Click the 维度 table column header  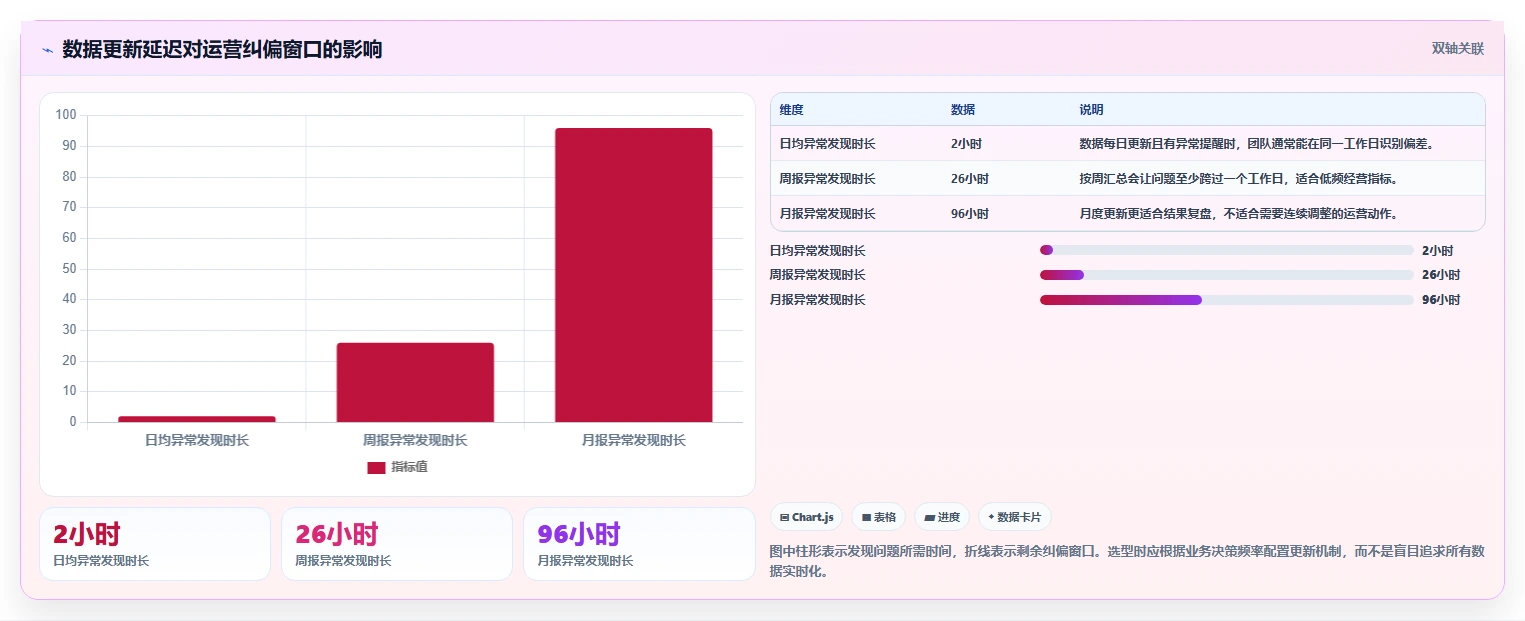point(791,110)
